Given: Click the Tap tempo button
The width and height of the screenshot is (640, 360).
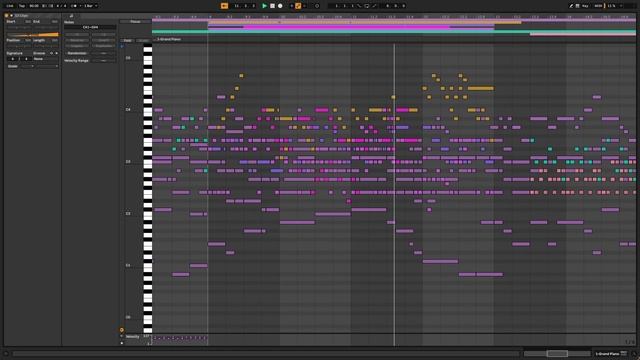Looking at the screenshot, I should (22, 6).
